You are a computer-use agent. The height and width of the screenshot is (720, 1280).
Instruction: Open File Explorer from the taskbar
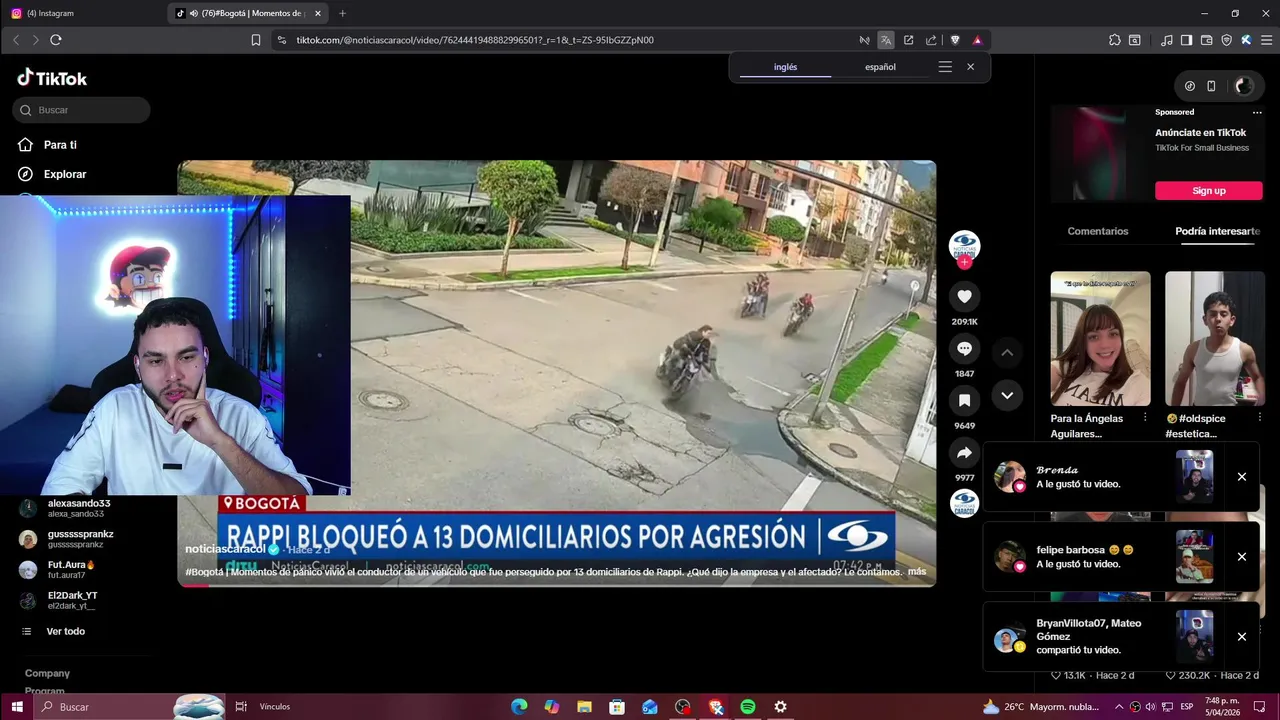point(584,707)
